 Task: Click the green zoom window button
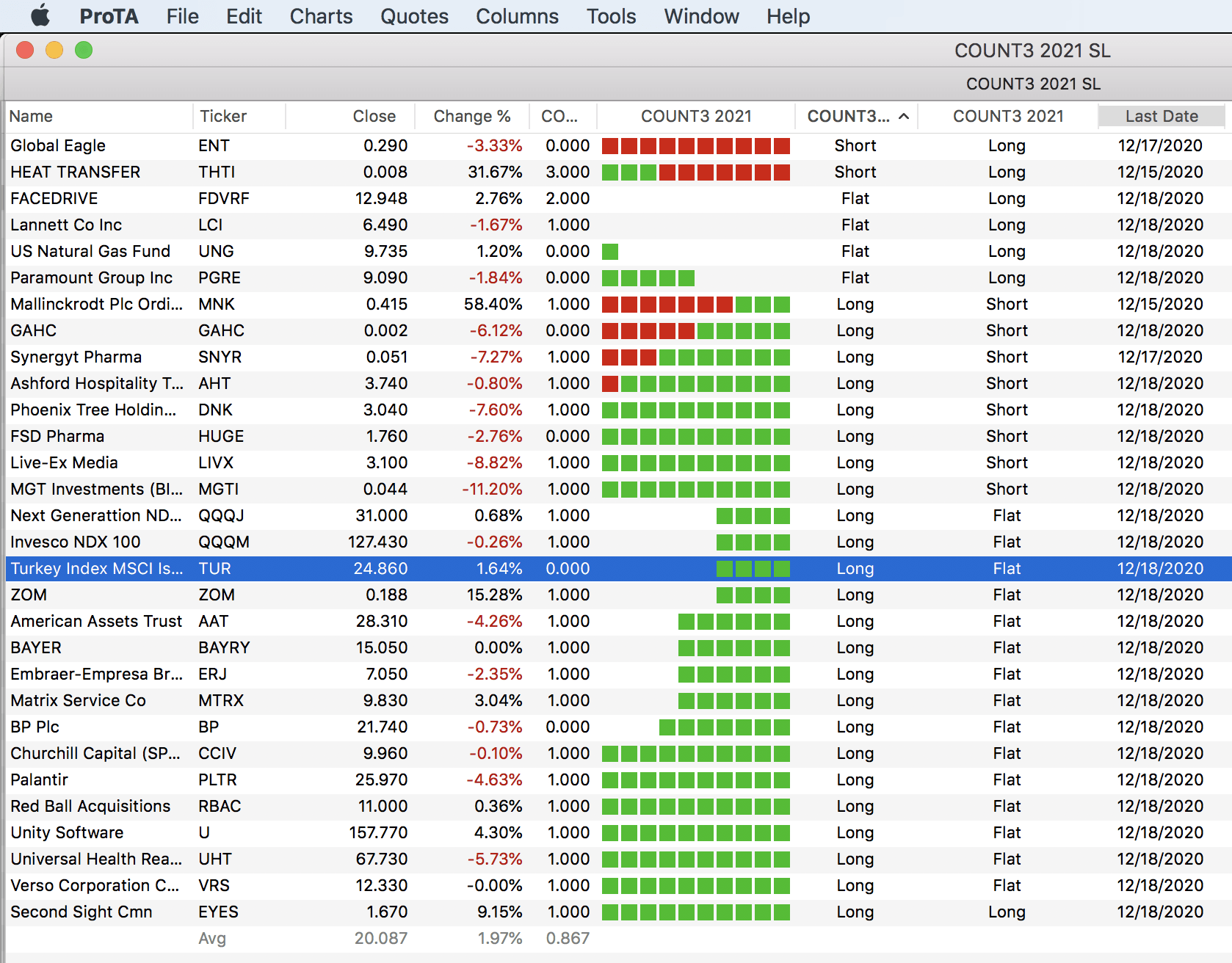(84, 50)
